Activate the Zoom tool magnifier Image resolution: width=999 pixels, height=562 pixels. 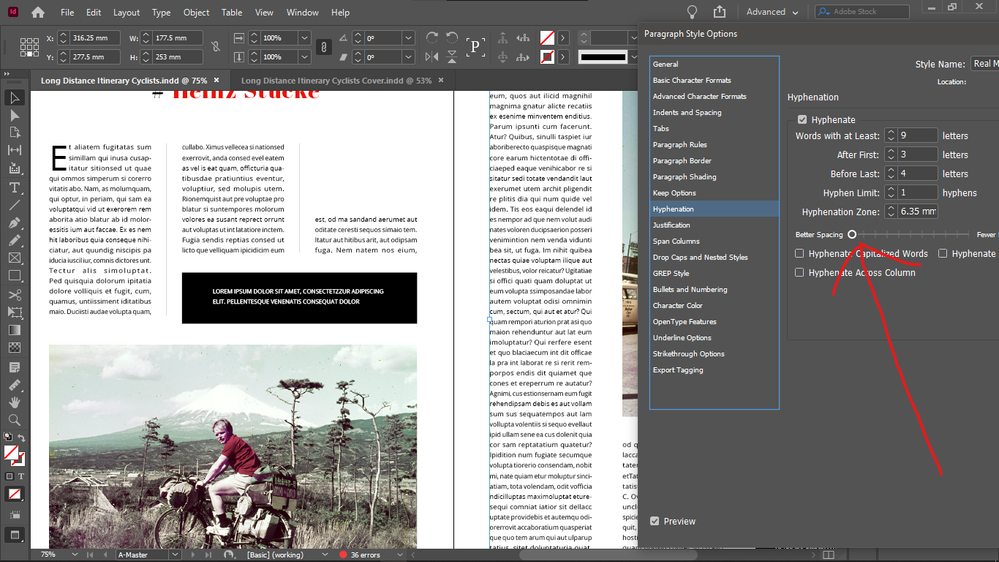pyautogui.click(x=14, y=420)
